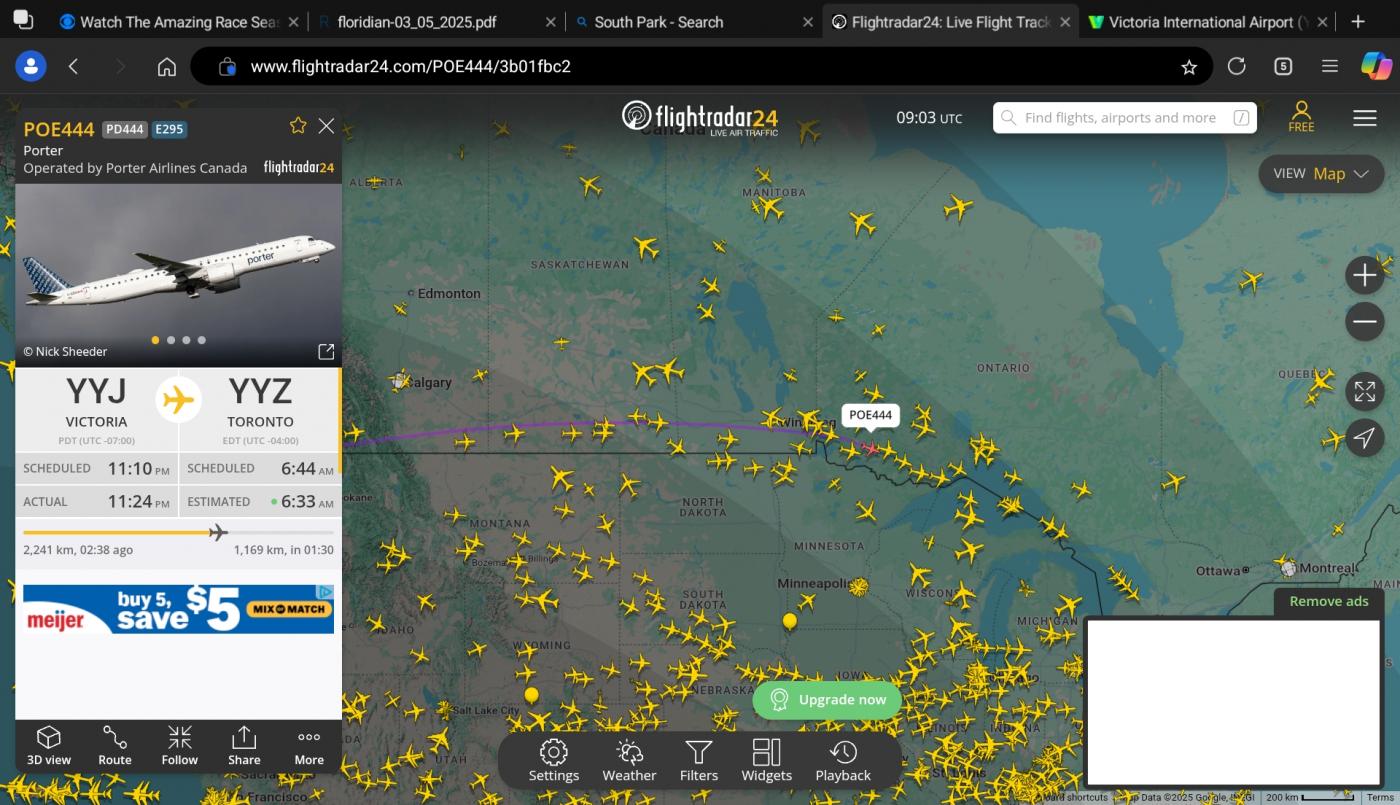This screenshot has height=805, width=1400.
Task: Open the Flightradar24 hamburger menu
Action: coord(1365,118)
